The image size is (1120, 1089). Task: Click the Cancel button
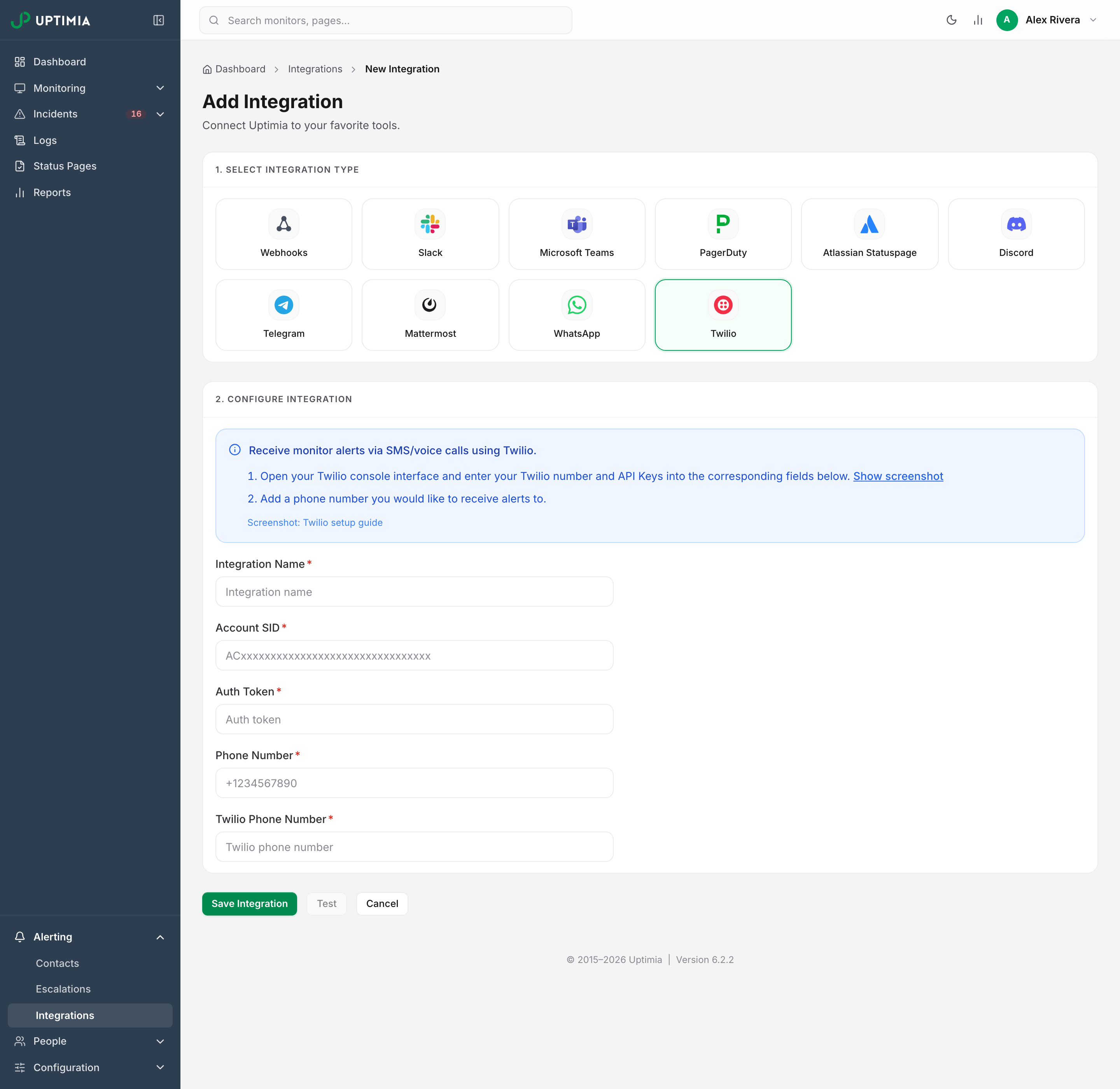point(382,904)
